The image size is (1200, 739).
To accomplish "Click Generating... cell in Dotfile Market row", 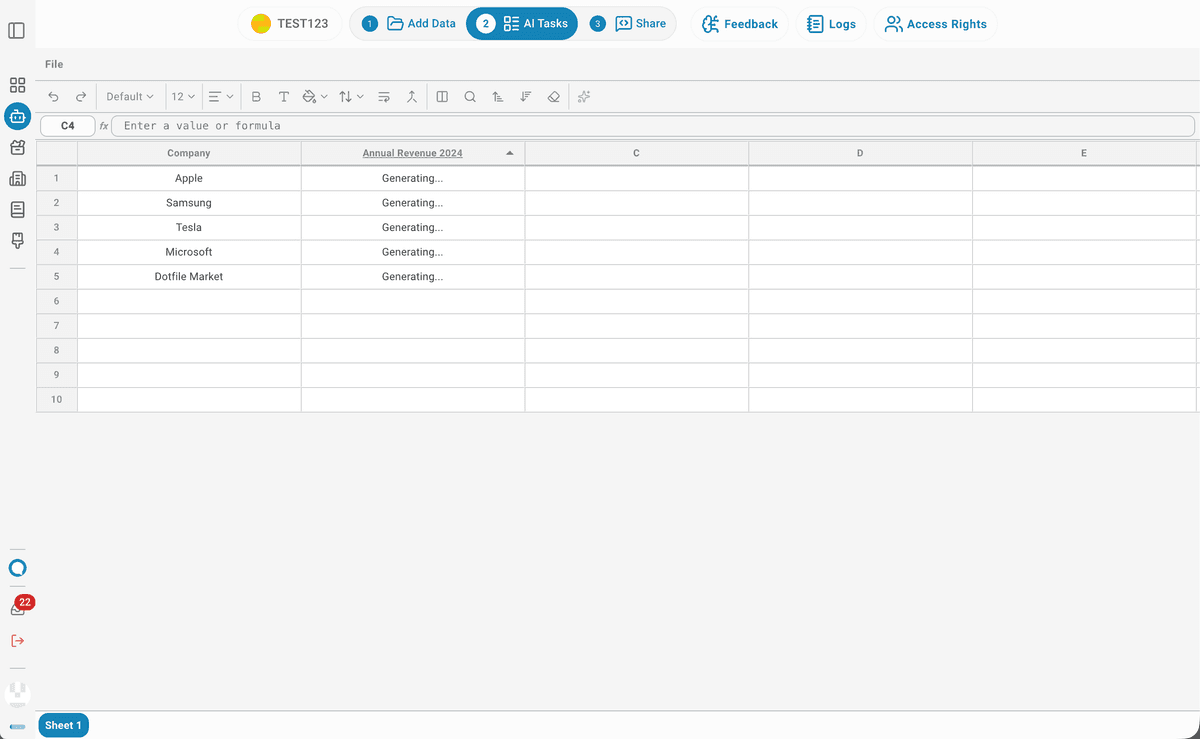I will coord(413,277).
